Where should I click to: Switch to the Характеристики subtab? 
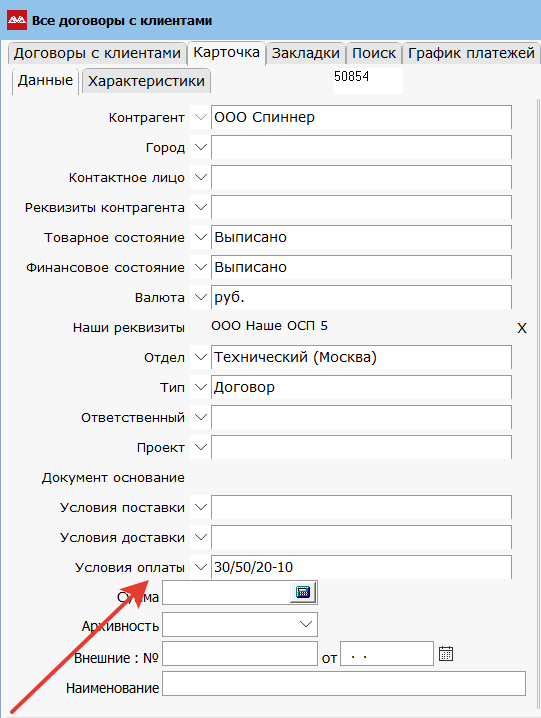pos(146,81)
